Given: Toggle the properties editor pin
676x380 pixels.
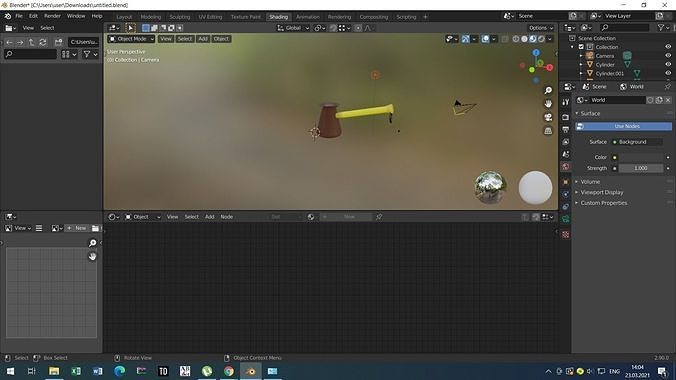Looking at the screenshot, I should click(668, 87).
